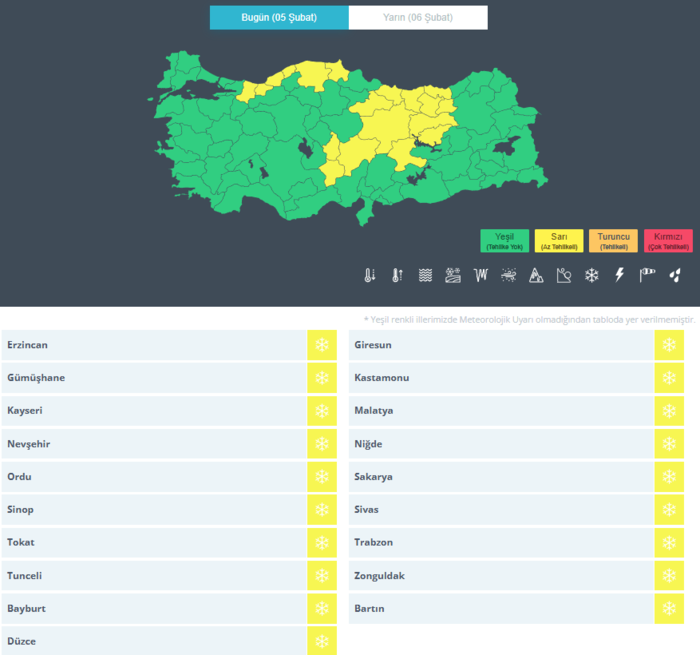This screenshot has width=700, height=655.
Task: Click the snowflake icon in Kayseri row
Action: pos(322,411)
